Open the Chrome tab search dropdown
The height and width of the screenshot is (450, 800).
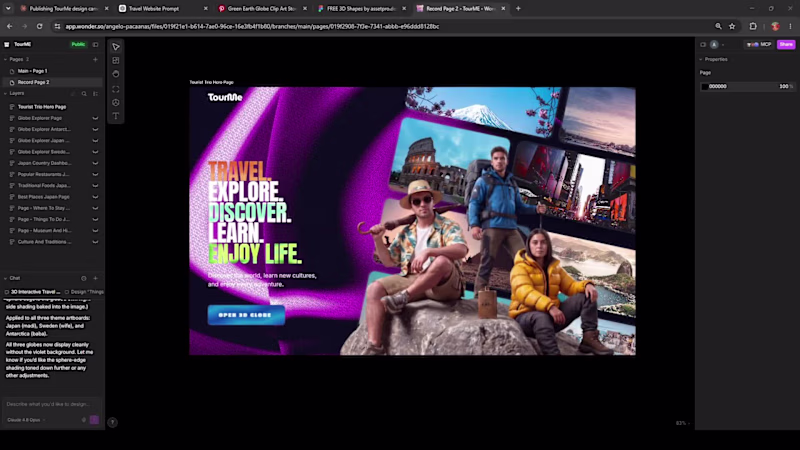[x=8, y=9]
